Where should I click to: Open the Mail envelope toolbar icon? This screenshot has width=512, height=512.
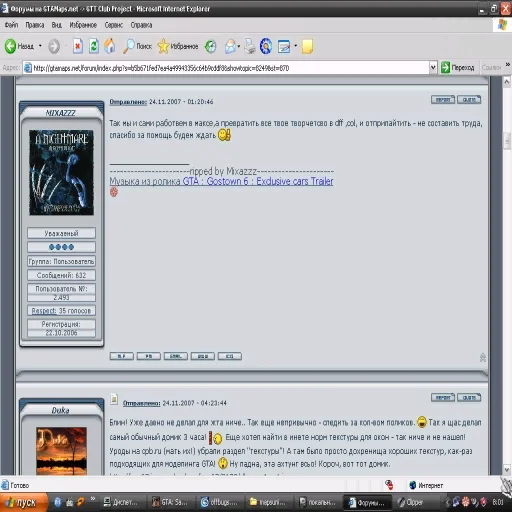click(x=230, y=46)
